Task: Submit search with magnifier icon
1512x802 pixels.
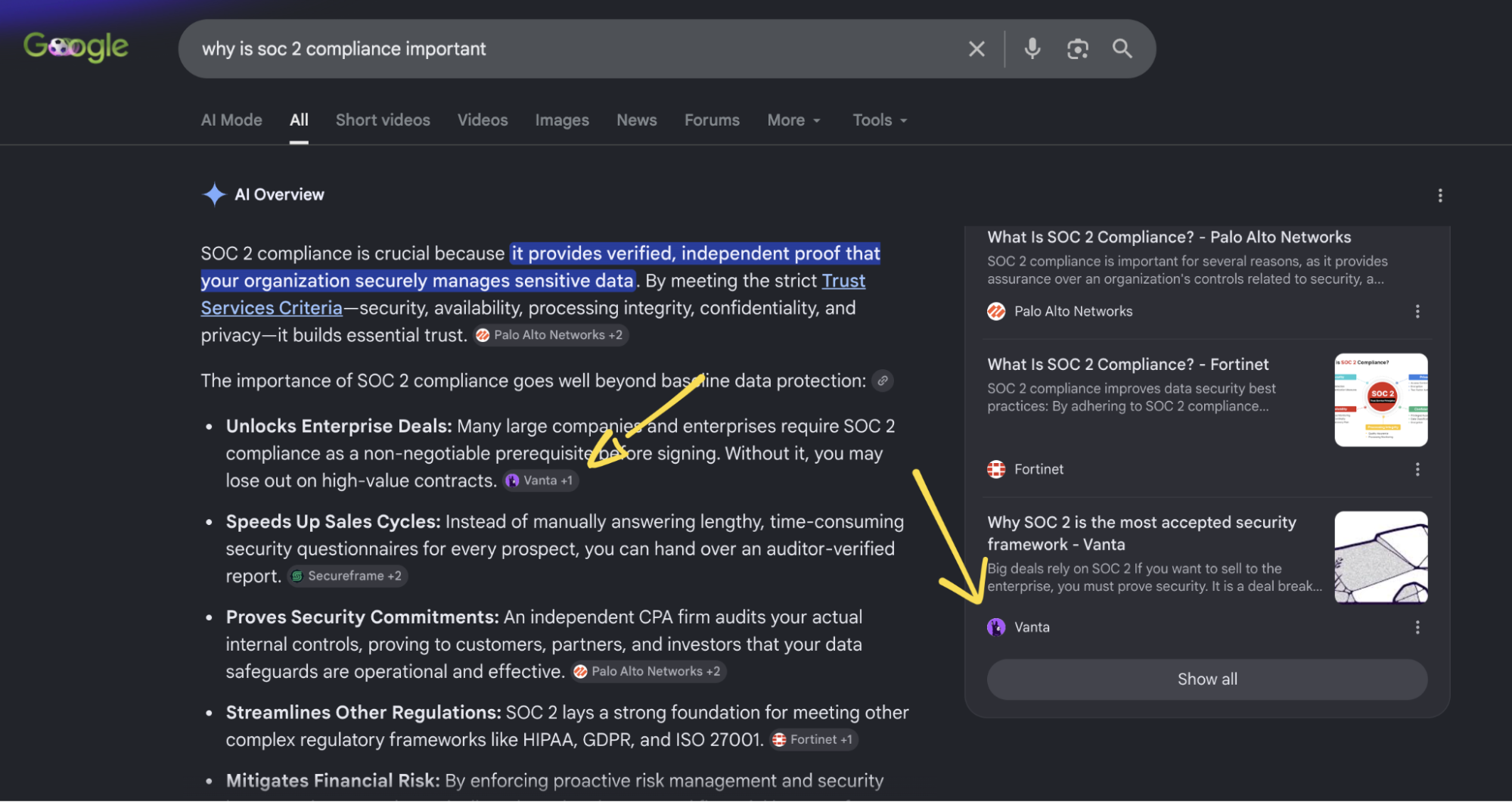Action: pos(1122,49)
